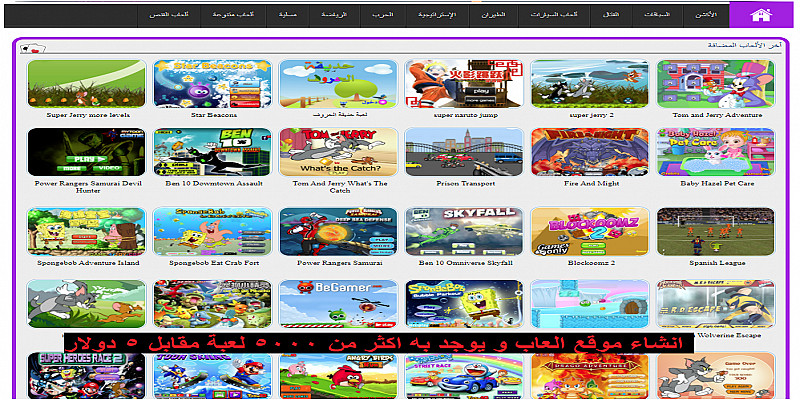The height and width of the screenshot is (400, 800).
Task: Choose the مسلية (Fun) category
Action: (288, 15)
